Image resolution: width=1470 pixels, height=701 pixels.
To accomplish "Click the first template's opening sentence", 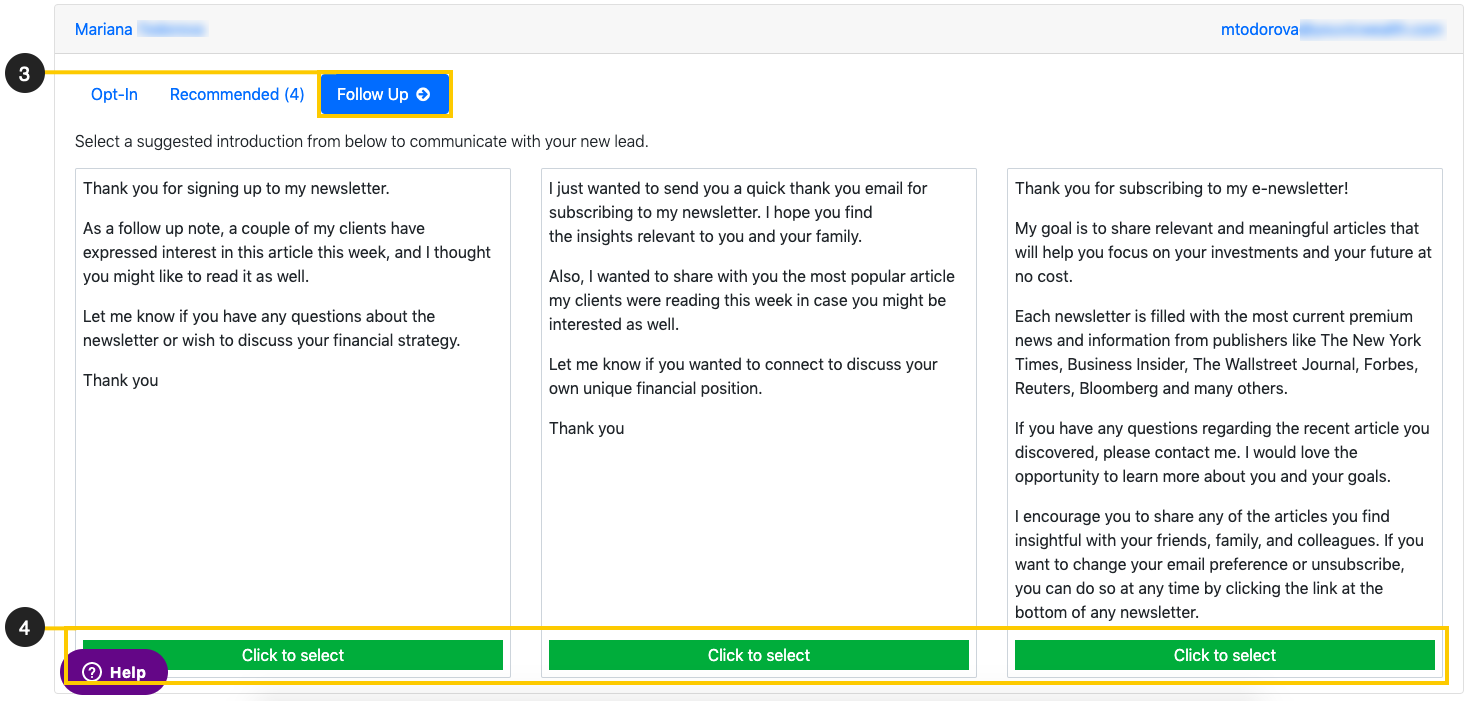I will [x=236, y=188].
